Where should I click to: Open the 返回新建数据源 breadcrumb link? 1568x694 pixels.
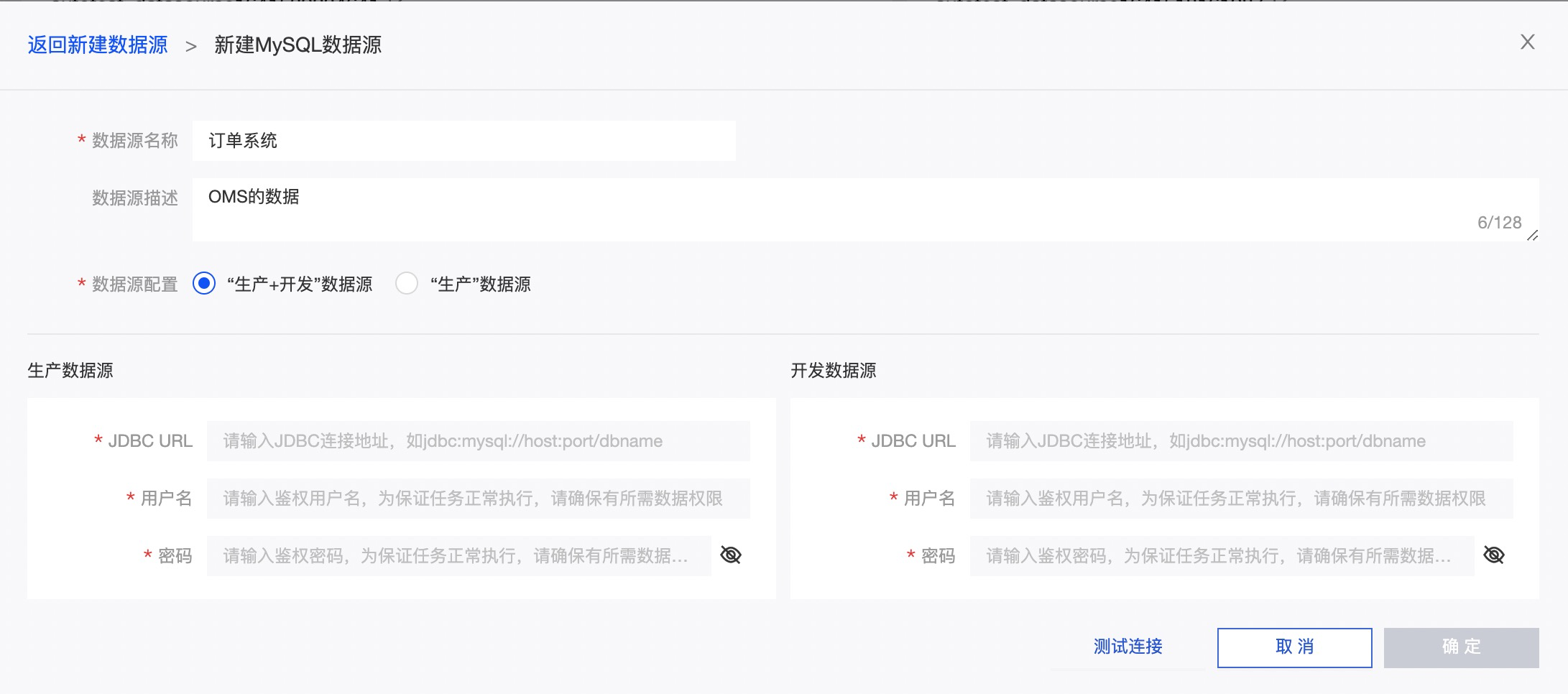point(96,44)
